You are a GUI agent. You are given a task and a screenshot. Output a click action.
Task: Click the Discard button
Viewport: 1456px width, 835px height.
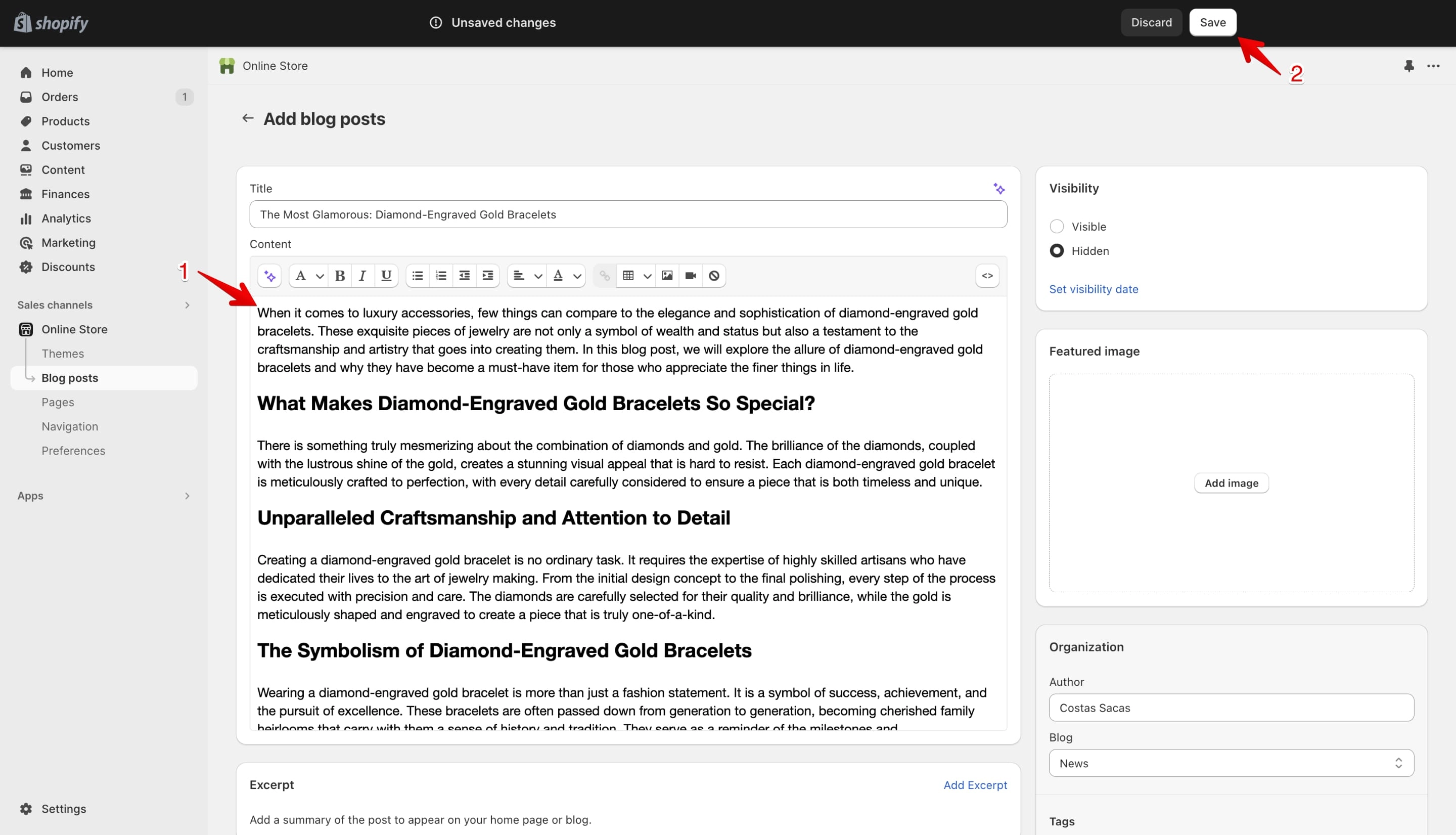click(1151, 22)
